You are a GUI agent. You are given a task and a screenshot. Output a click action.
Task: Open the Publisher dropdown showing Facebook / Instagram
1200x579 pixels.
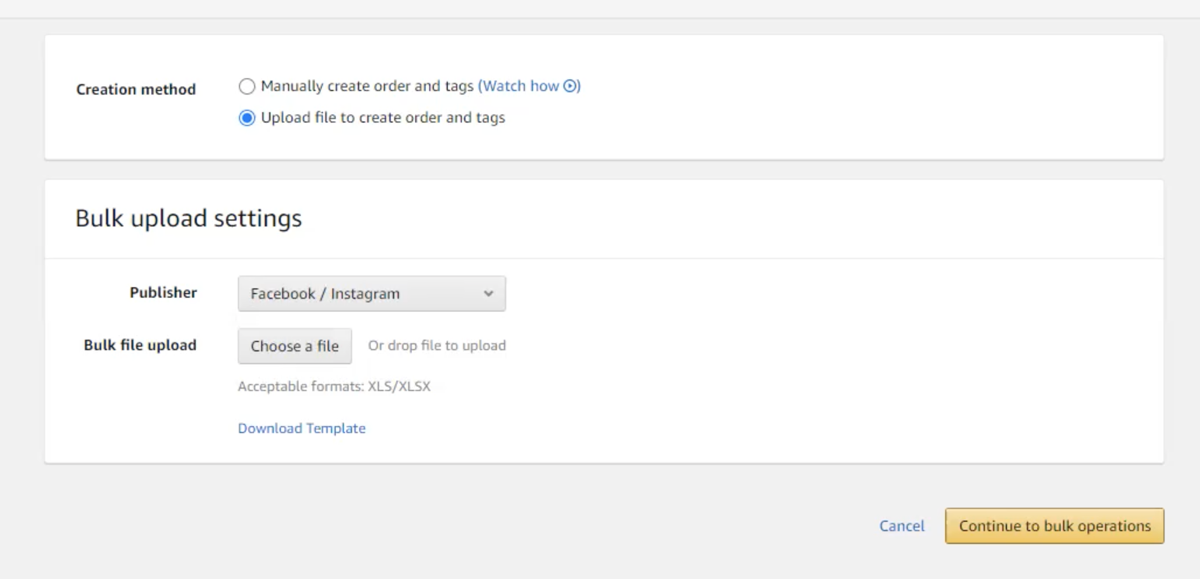click(371, 294)
